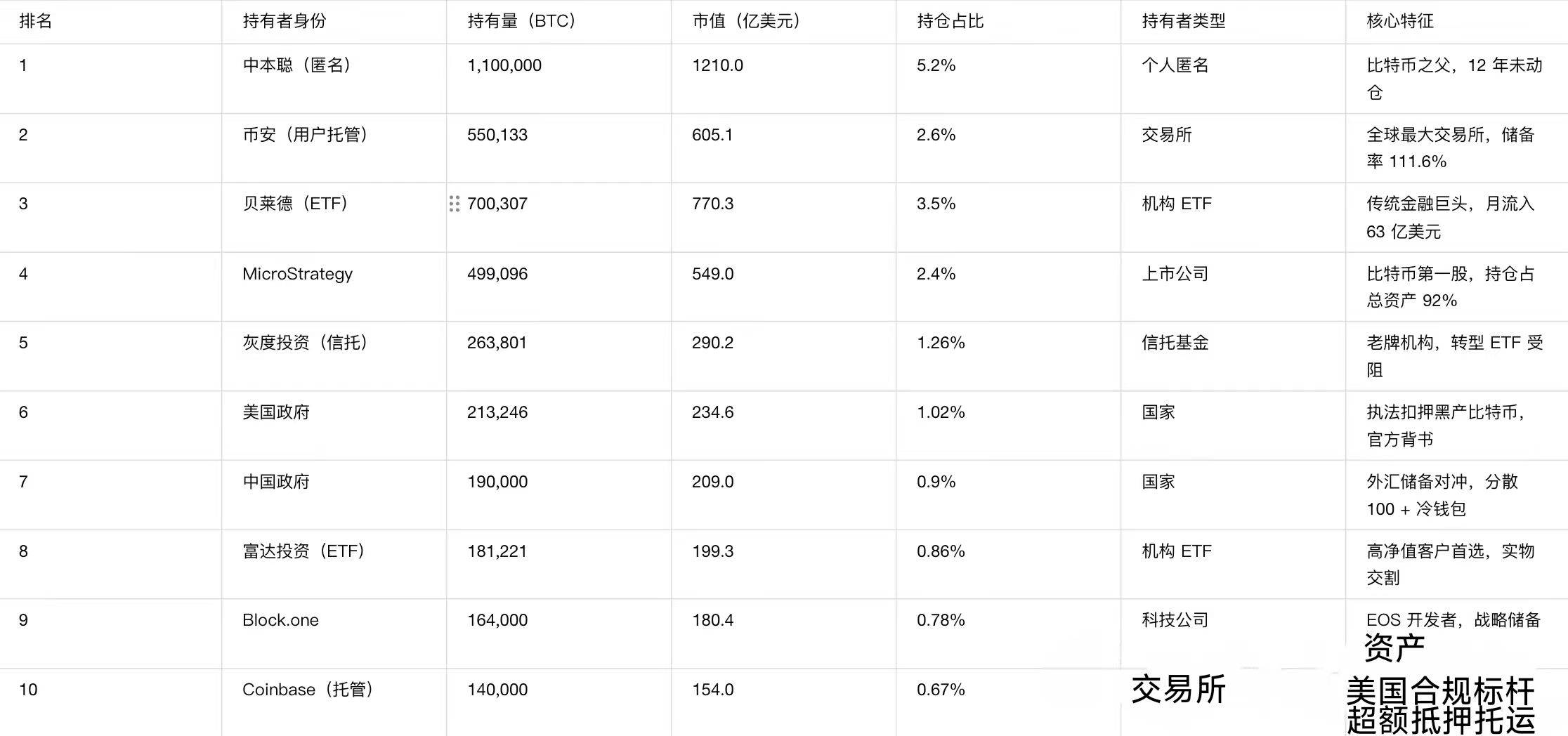The height and width of the screenshot is (736, 1568).
Task: Click the MicroStrategy holder cell
Action: click(x=297, y=274)
